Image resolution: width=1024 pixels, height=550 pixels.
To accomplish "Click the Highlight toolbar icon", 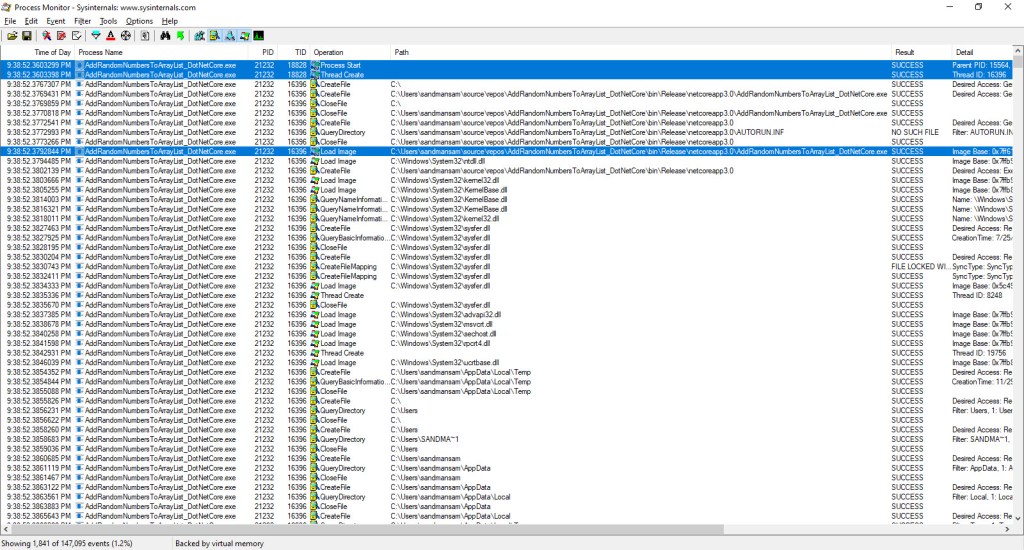I will click(x=110, y=35).
